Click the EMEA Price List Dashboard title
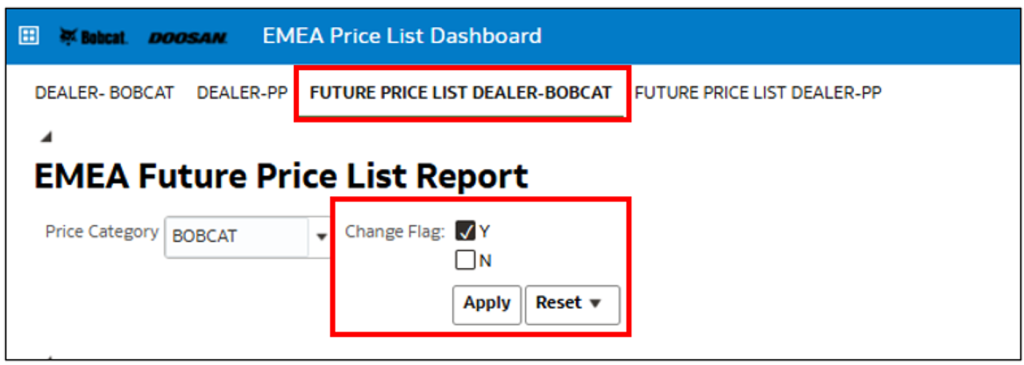Screen dimensions: 1024x365 coord(402,36)
